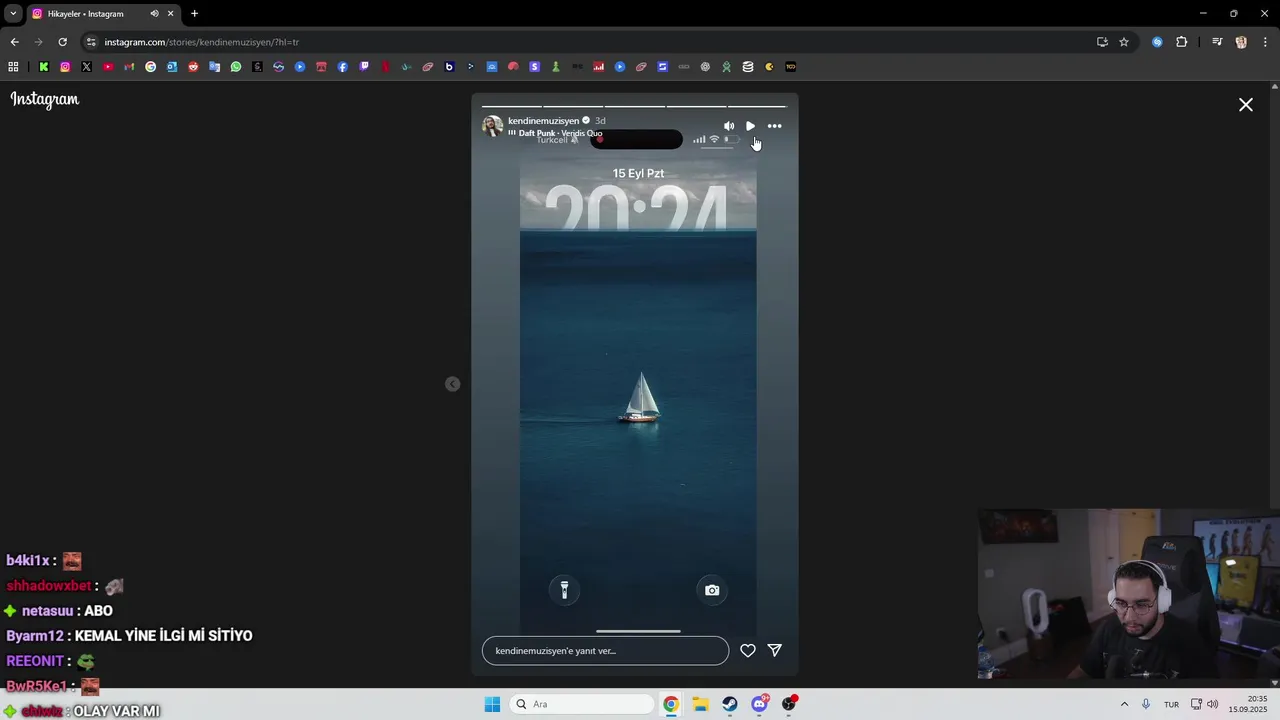Like the story with the heart icon
The width and height of the screenshot is (1280, 720).
coord(748,650)
